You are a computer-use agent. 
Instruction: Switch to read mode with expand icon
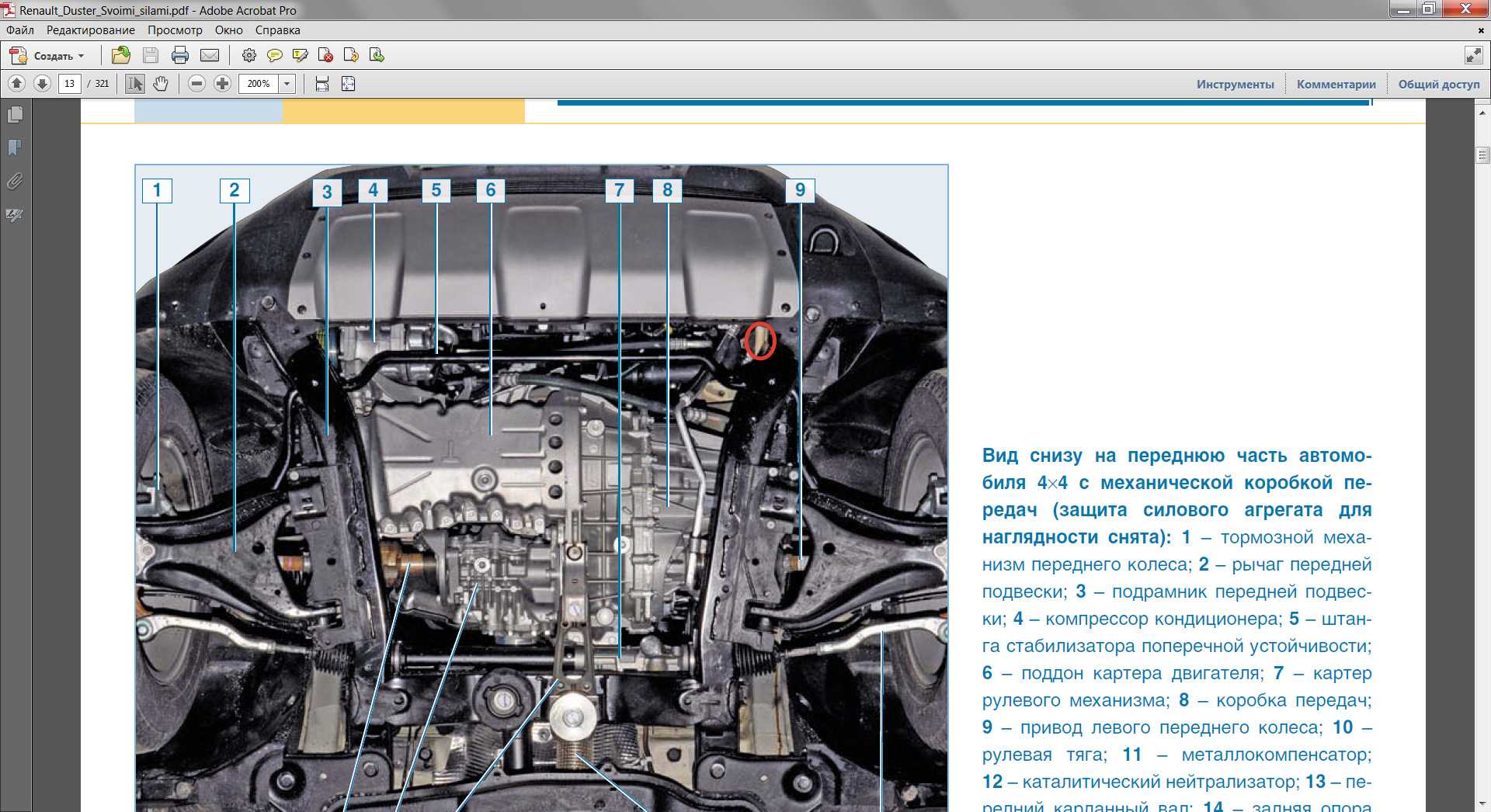pyautogui.click(x=1473, y=55)
